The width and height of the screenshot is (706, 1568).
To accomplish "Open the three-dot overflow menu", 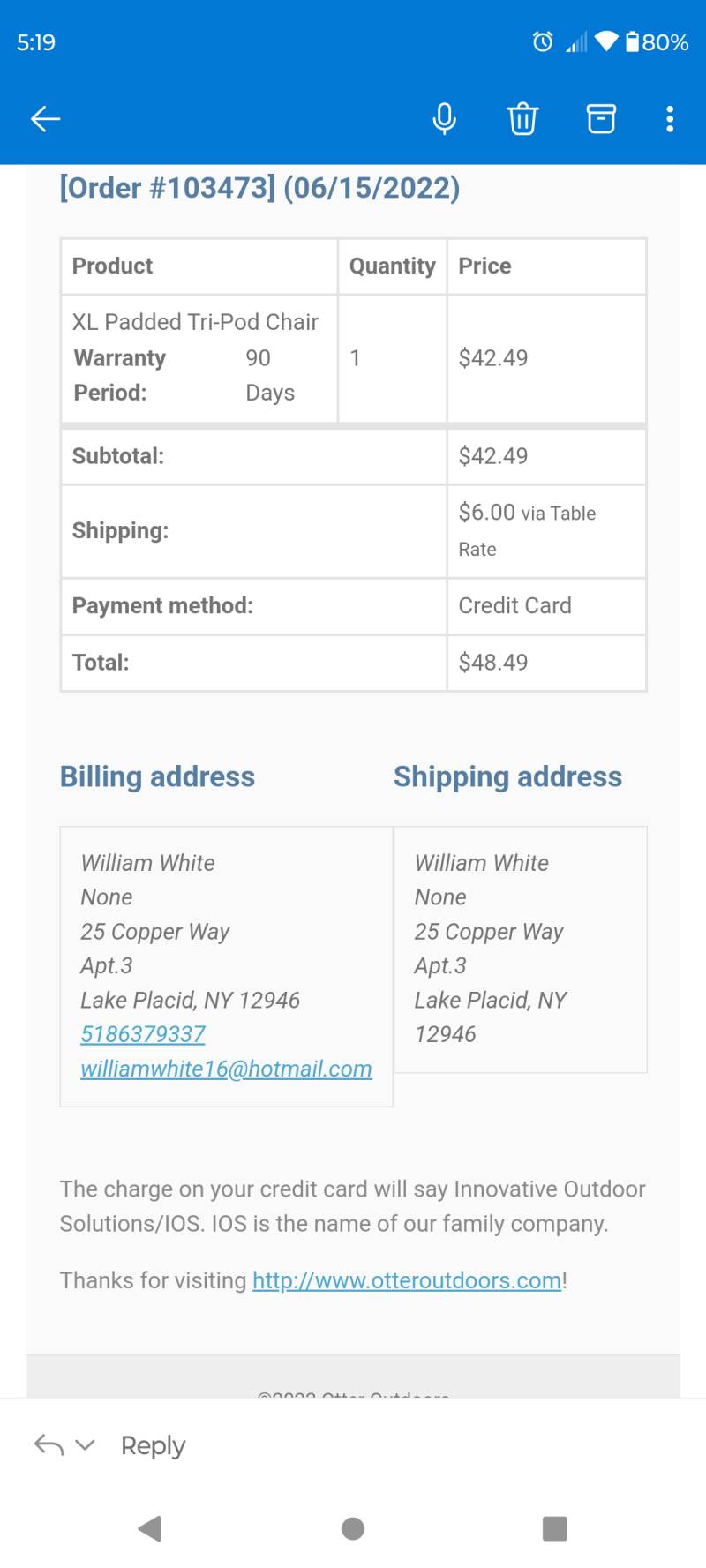I will click(670, 118).
